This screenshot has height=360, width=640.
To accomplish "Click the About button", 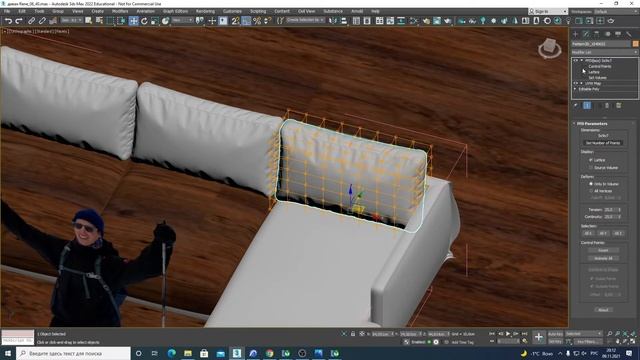I will coord(603,310).
